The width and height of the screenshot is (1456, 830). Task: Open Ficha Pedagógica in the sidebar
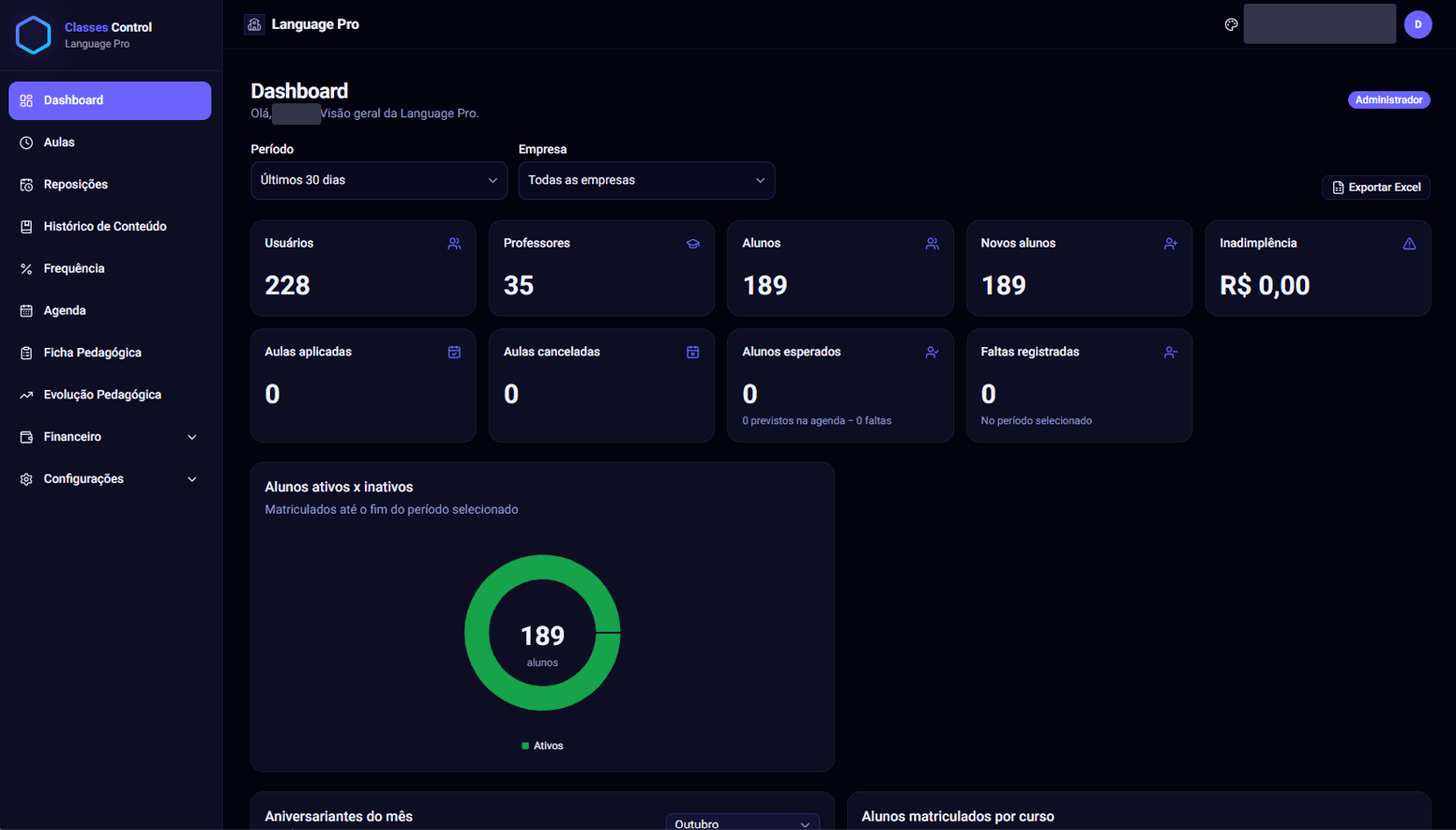click(110, 353)
